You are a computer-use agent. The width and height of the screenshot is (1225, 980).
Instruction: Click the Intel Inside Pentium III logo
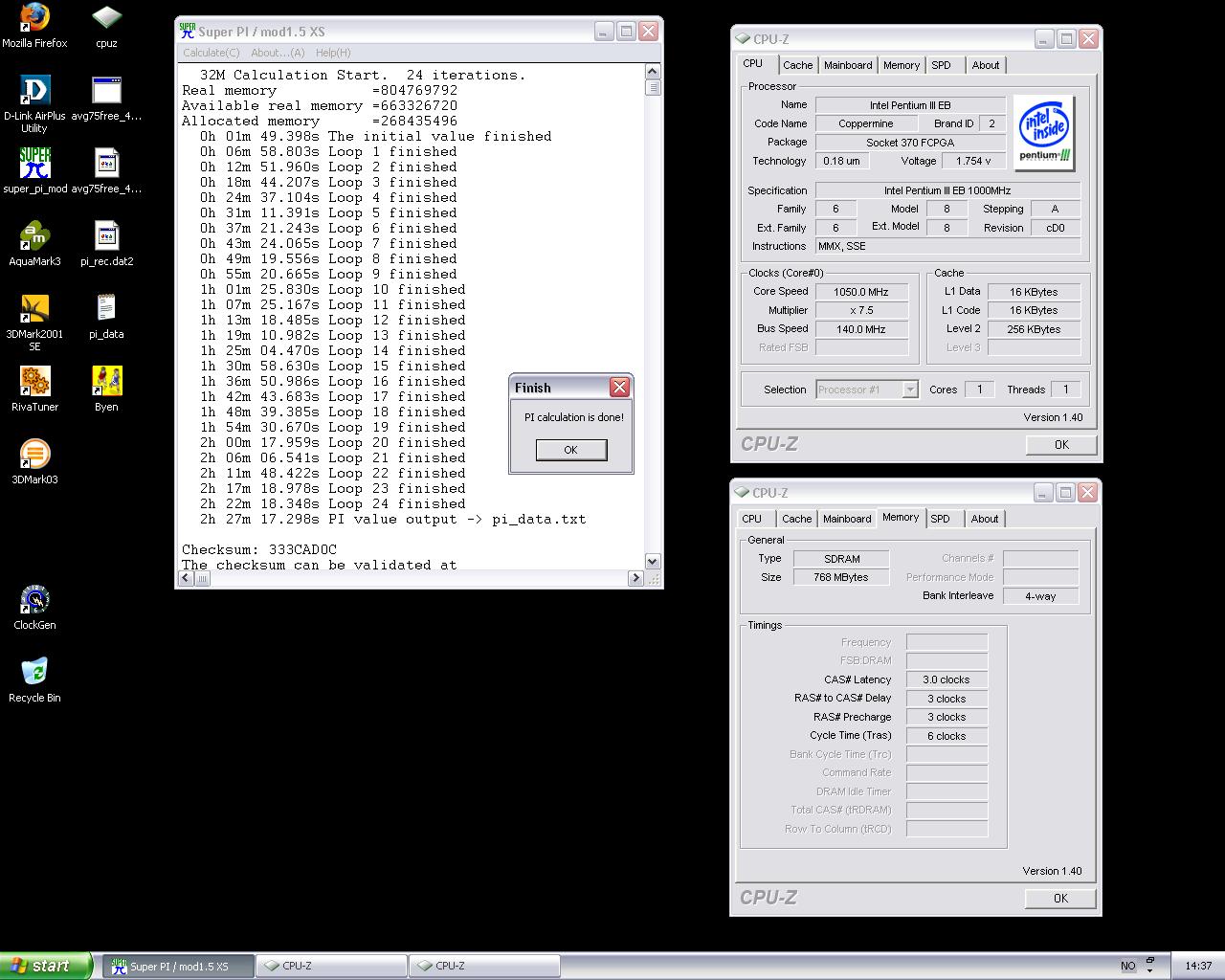tap(1044, 133)
